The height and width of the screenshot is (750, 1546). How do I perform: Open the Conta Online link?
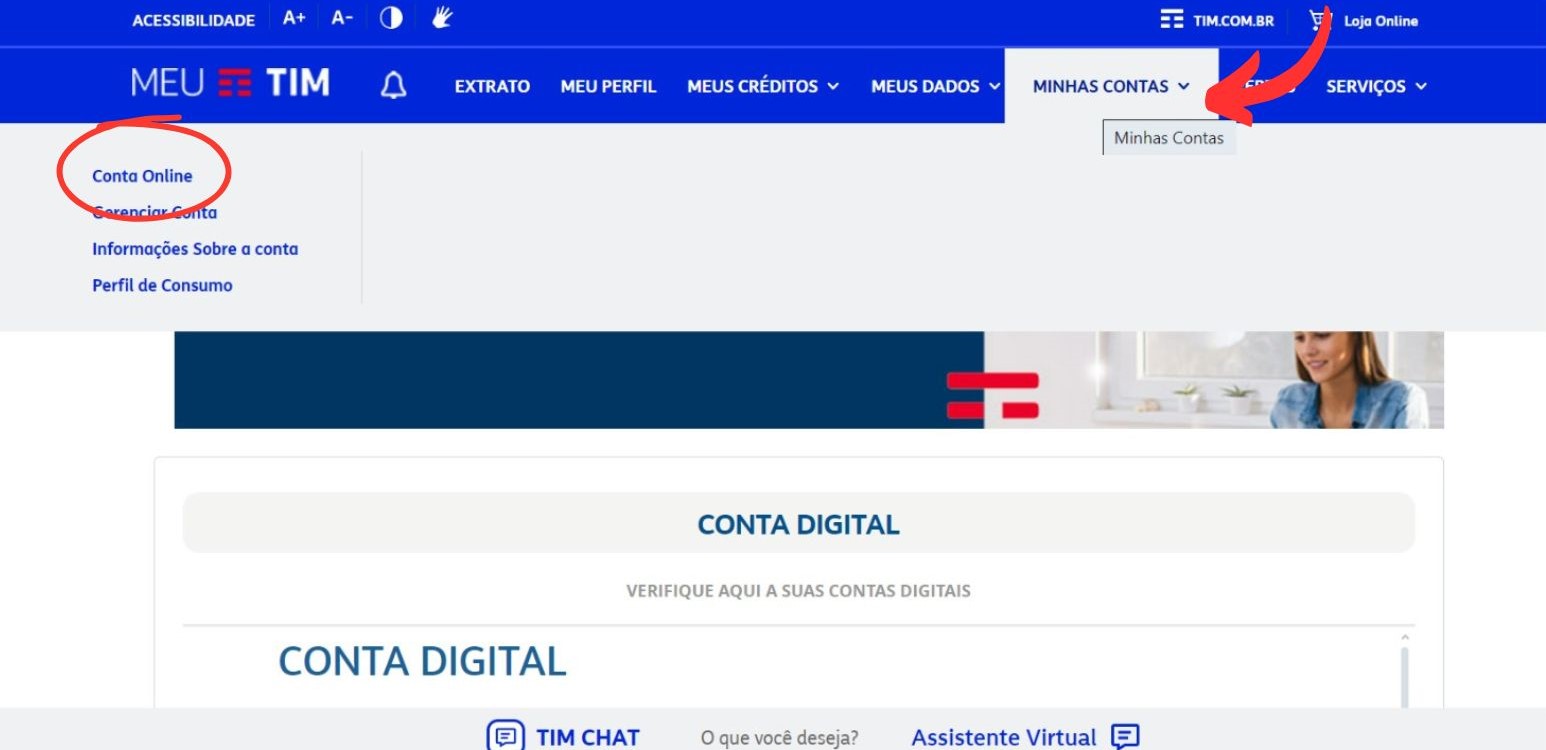[141, 175]
